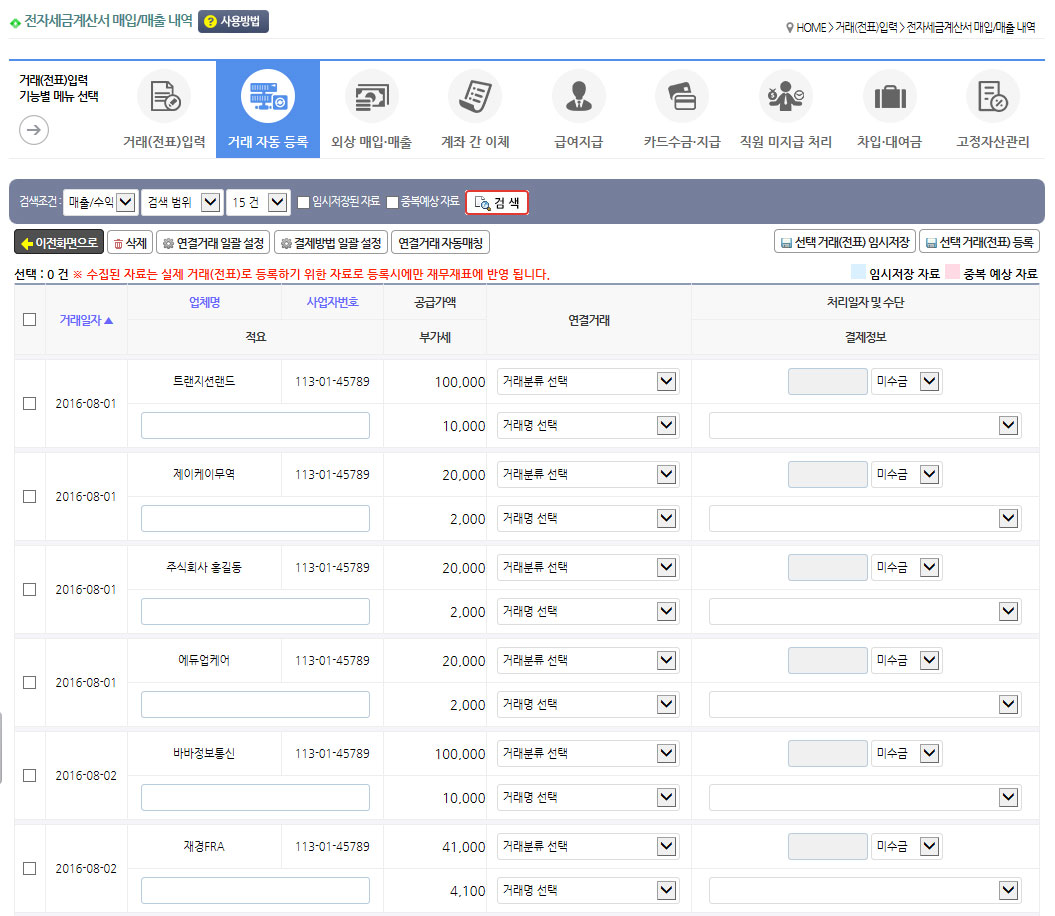Open the 계좌 간 이체 icon
Image resolution: width=1055 pixels, height=916 pixels.
[475, 97]
